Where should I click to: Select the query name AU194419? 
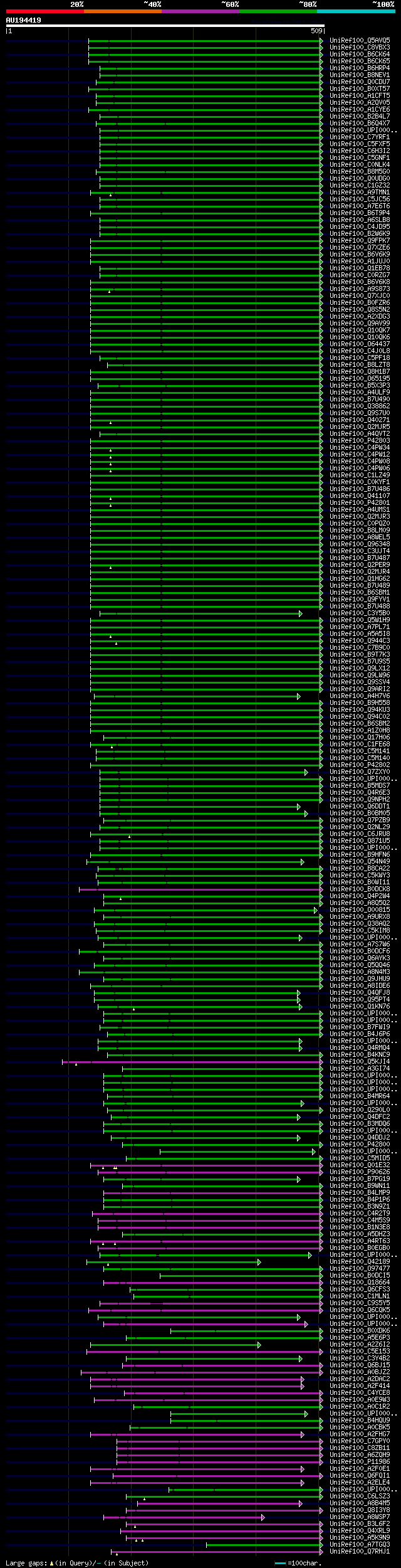click(x=24, y=20)
